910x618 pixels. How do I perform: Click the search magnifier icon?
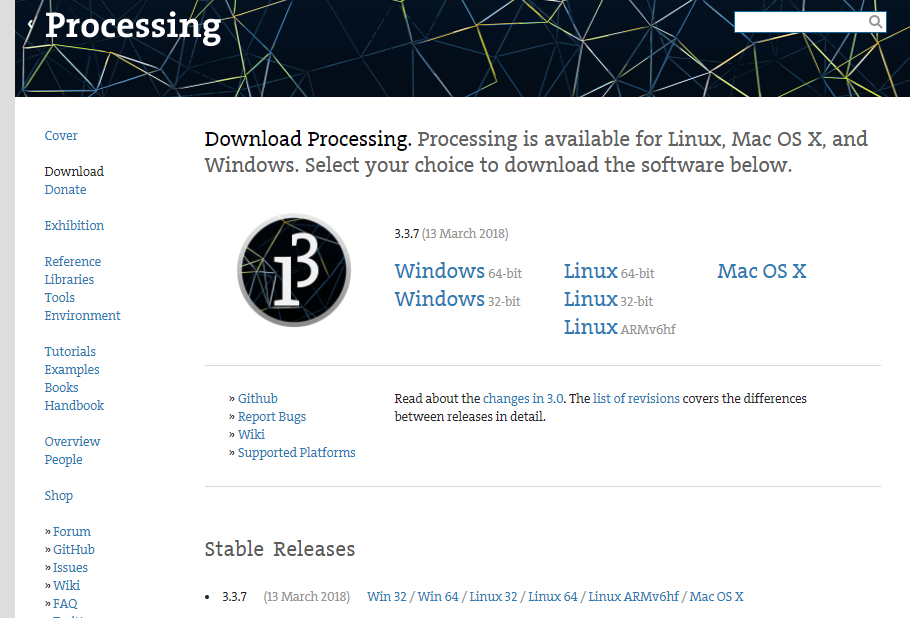(x=875, y=22)
